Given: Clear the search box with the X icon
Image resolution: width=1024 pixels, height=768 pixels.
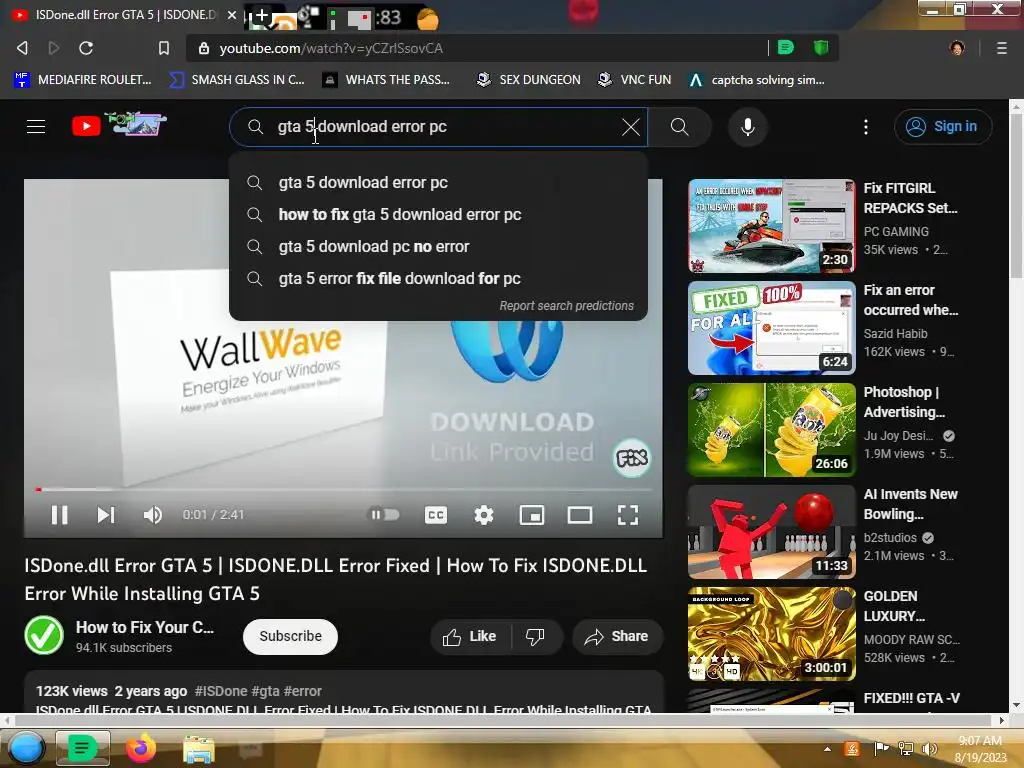Looking at the screenshot, I should (630, 127).
